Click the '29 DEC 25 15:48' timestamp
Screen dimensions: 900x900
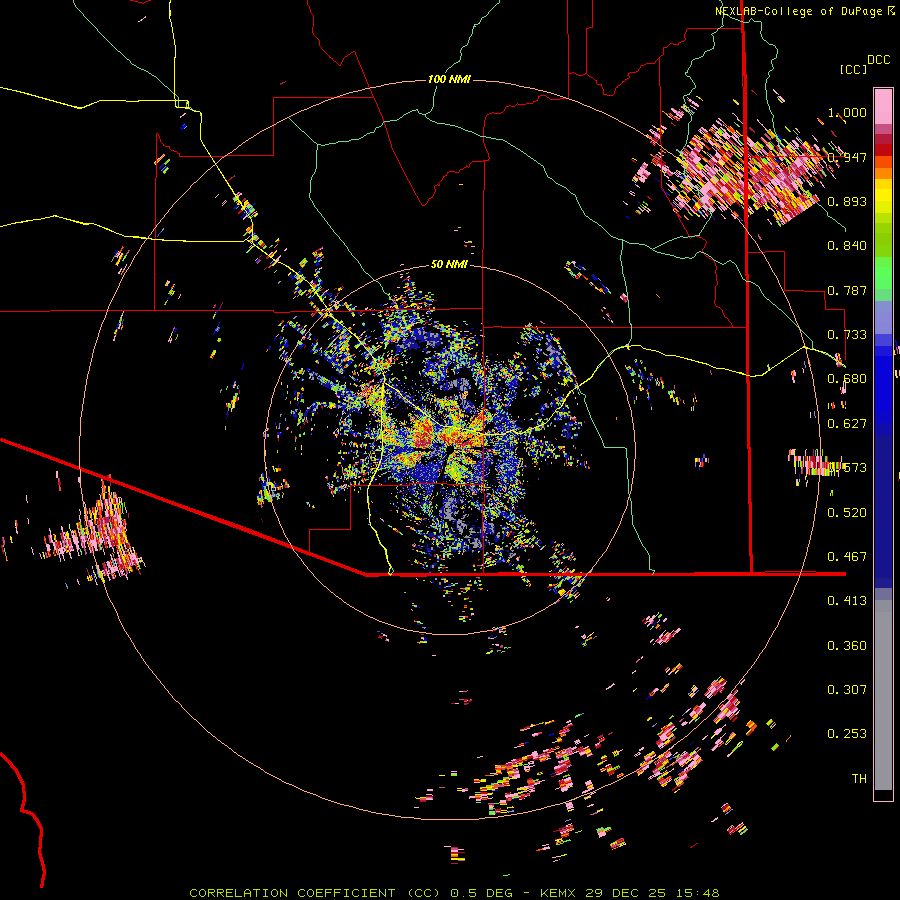click(652, 893)
